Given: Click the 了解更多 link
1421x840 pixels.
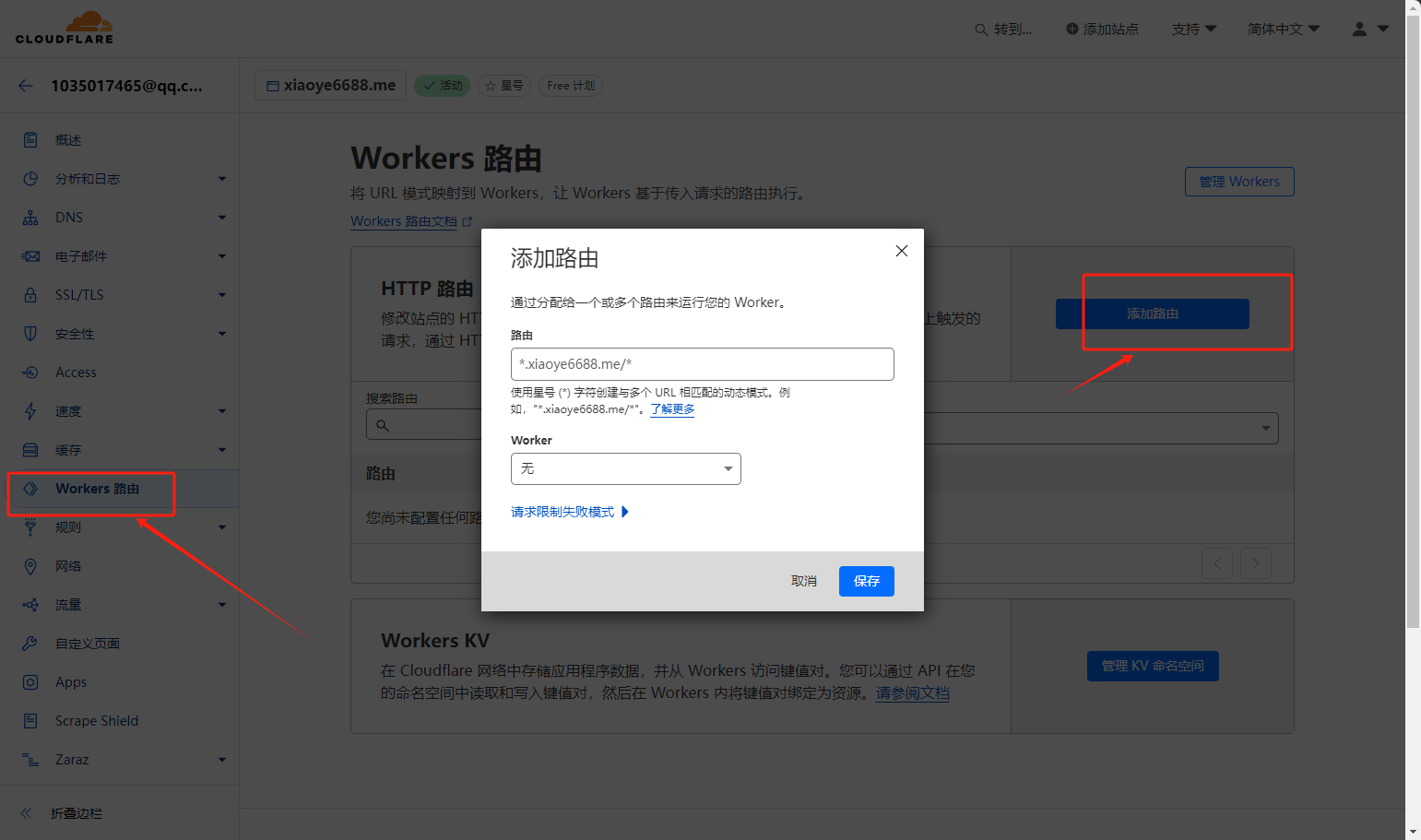Looking at the screenshot, I should coord(672,409).
